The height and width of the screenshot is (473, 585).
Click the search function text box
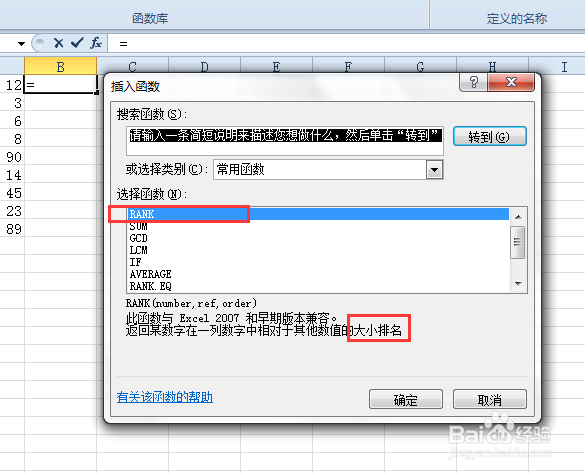[285, 141]
